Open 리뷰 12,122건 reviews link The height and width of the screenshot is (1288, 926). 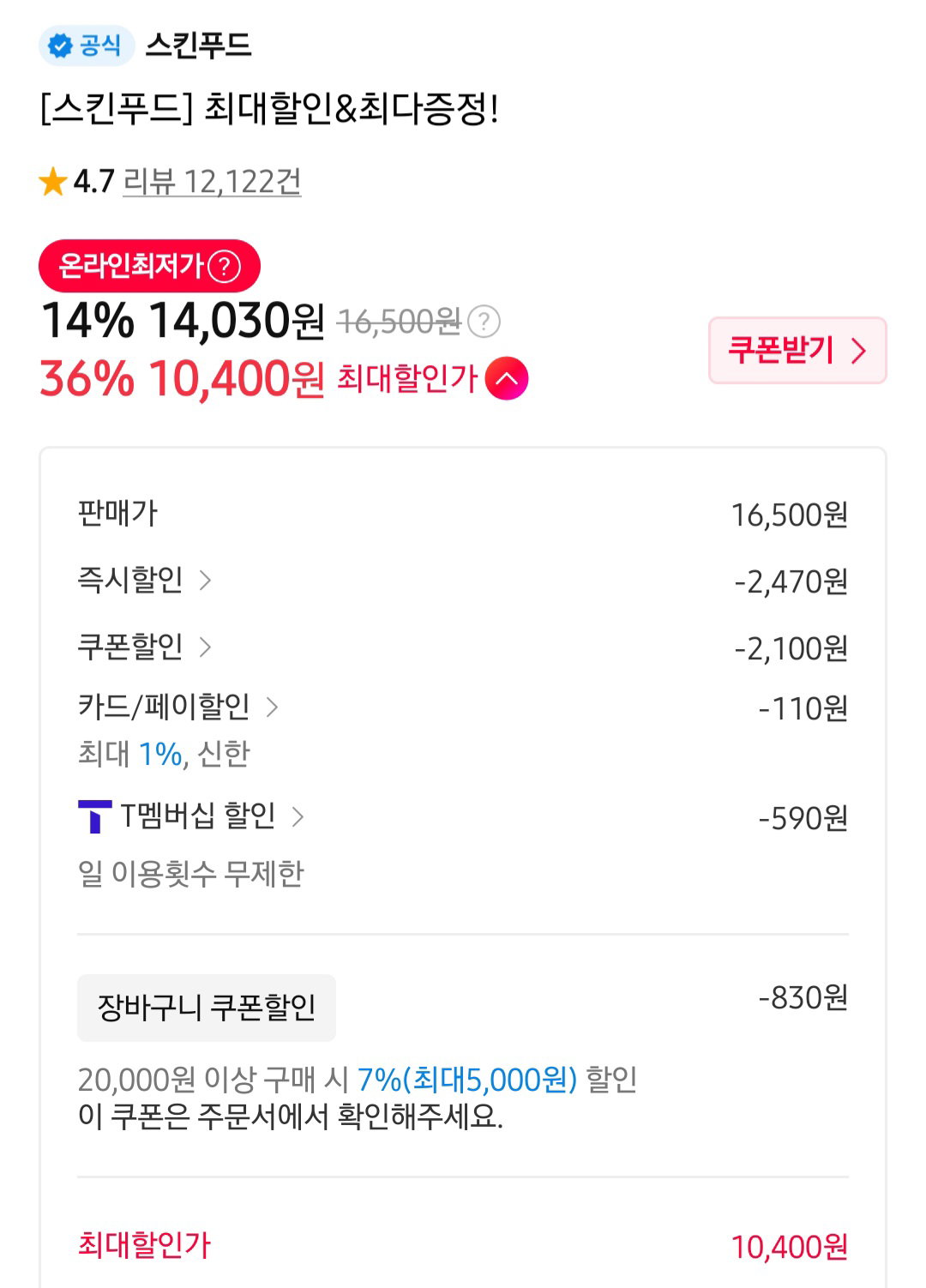tap(212, 182)
